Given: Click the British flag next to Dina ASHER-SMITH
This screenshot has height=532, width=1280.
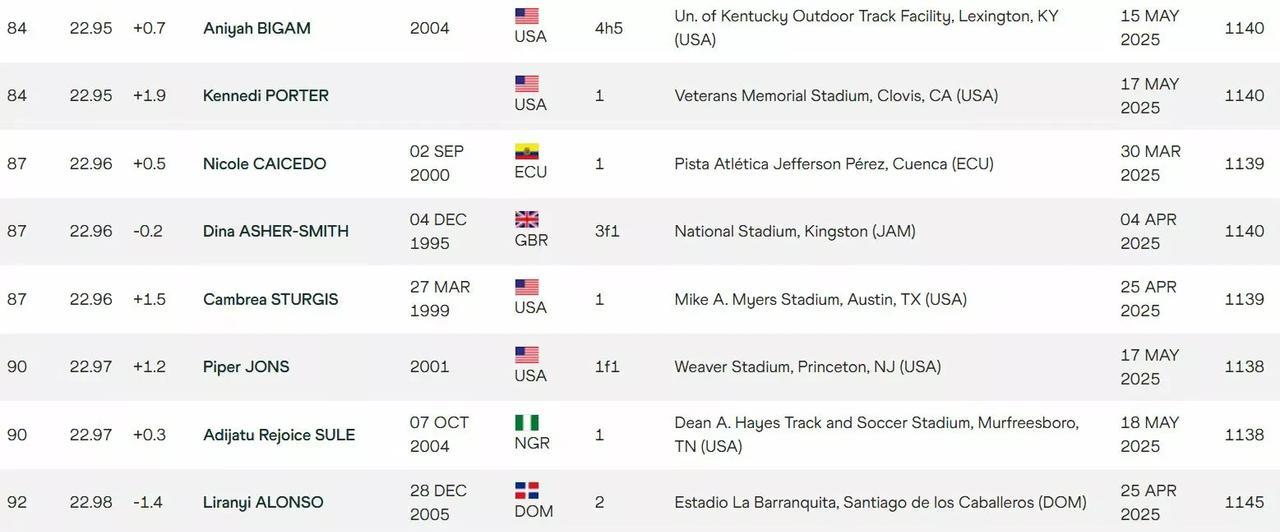Looking at the screenshot, I should coord(527,220).
